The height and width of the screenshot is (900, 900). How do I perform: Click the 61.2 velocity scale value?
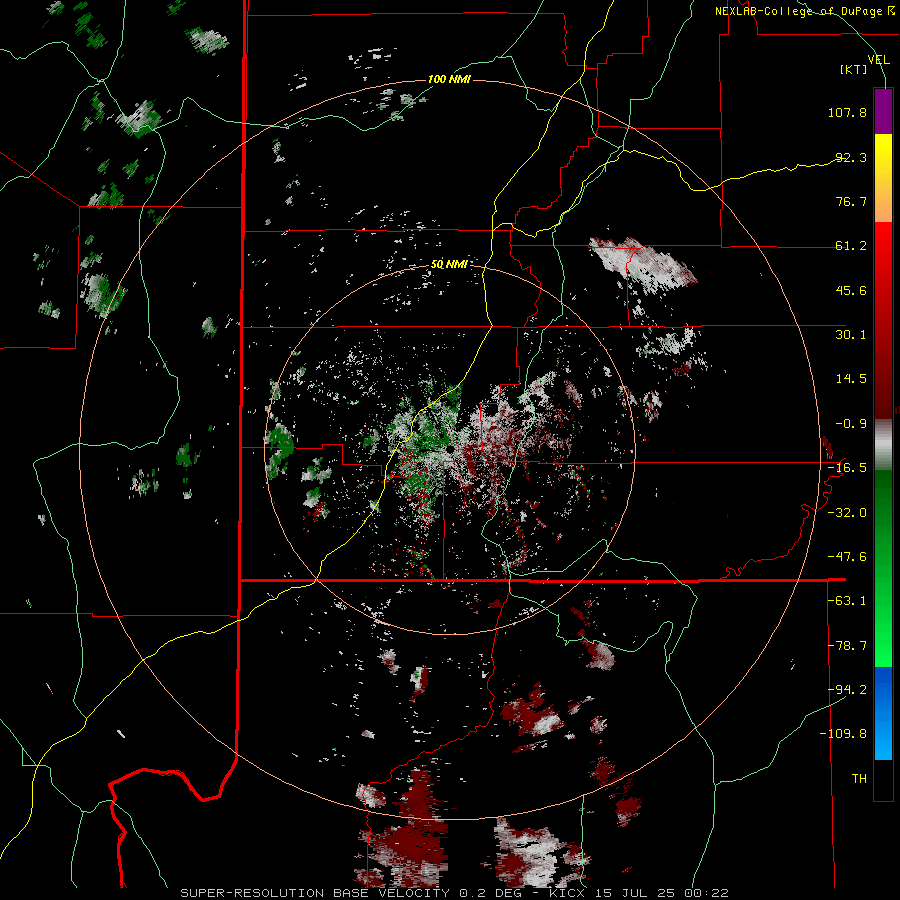coord(851,246)
